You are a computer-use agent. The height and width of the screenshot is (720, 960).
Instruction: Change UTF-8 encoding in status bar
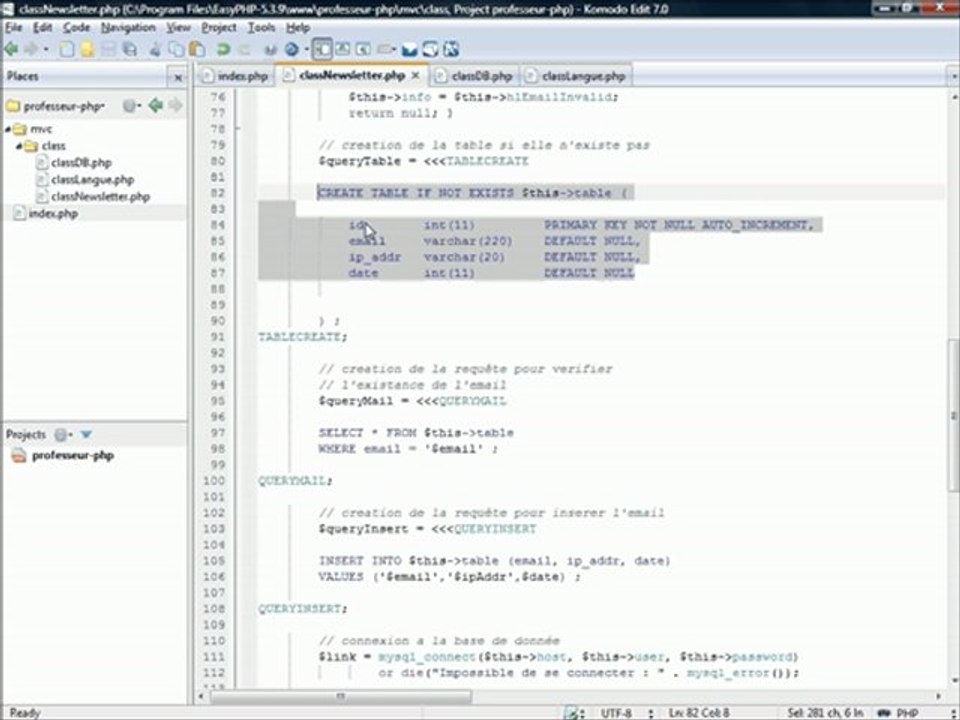pyautogui.click(x=615, y=713)
